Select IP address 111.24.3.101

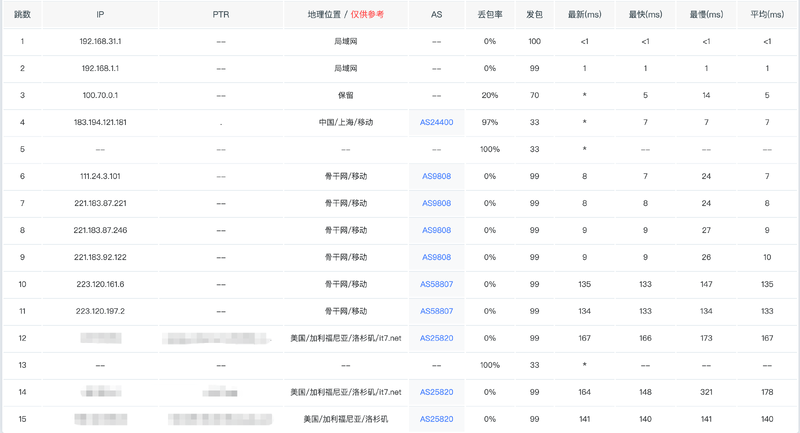tap(101, 176)
